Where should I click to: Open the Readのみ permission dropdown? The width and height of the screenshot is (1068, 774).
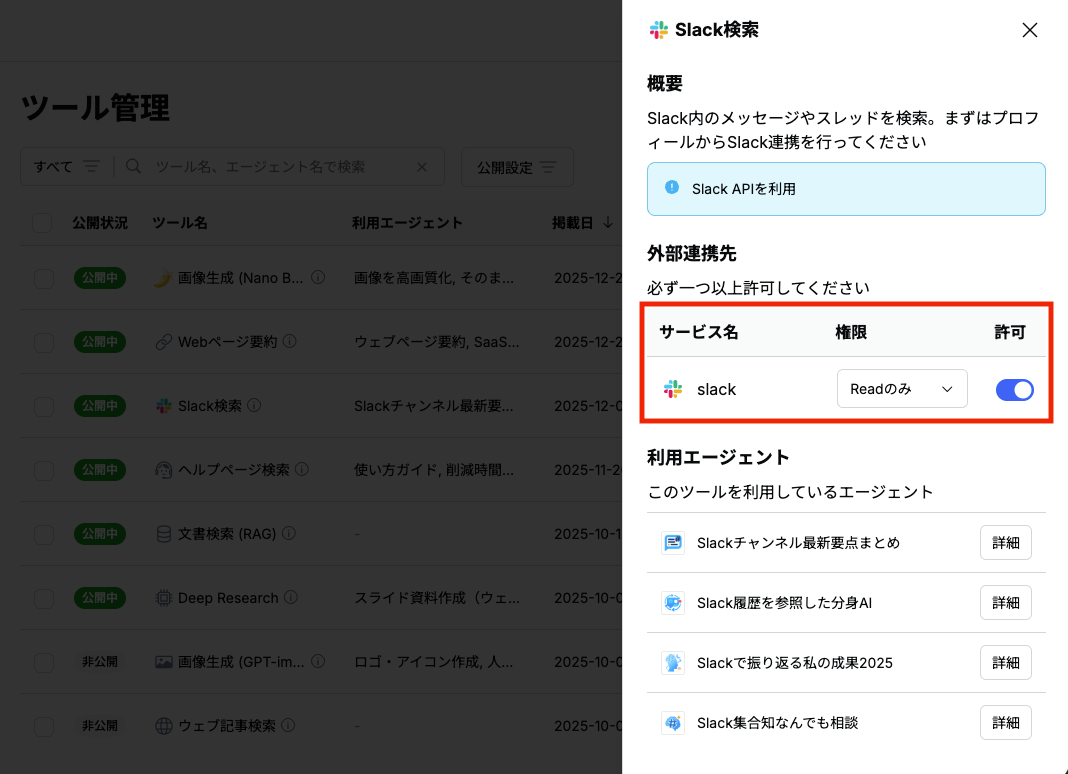[x=902, y=389]
